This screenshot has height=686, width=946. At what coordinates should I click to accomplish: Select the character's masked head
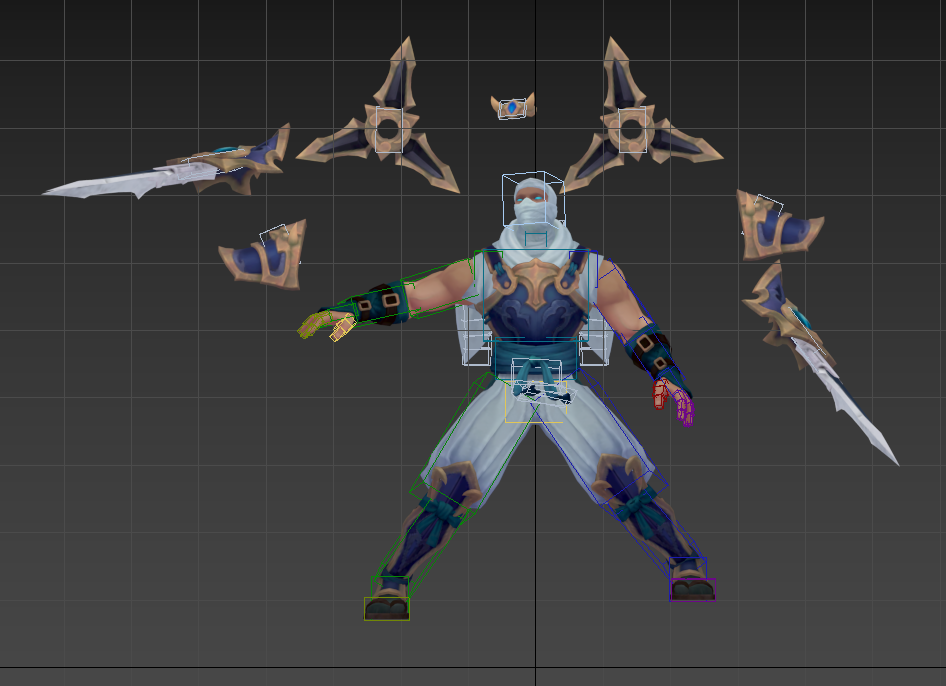[533, 201]
